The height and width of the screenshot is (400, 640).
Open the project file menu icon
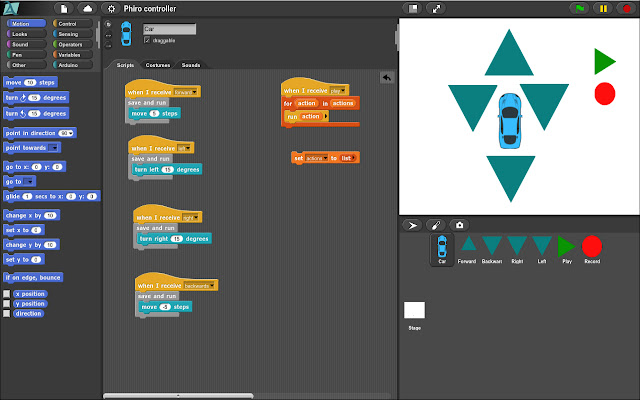tap(64, 9)
